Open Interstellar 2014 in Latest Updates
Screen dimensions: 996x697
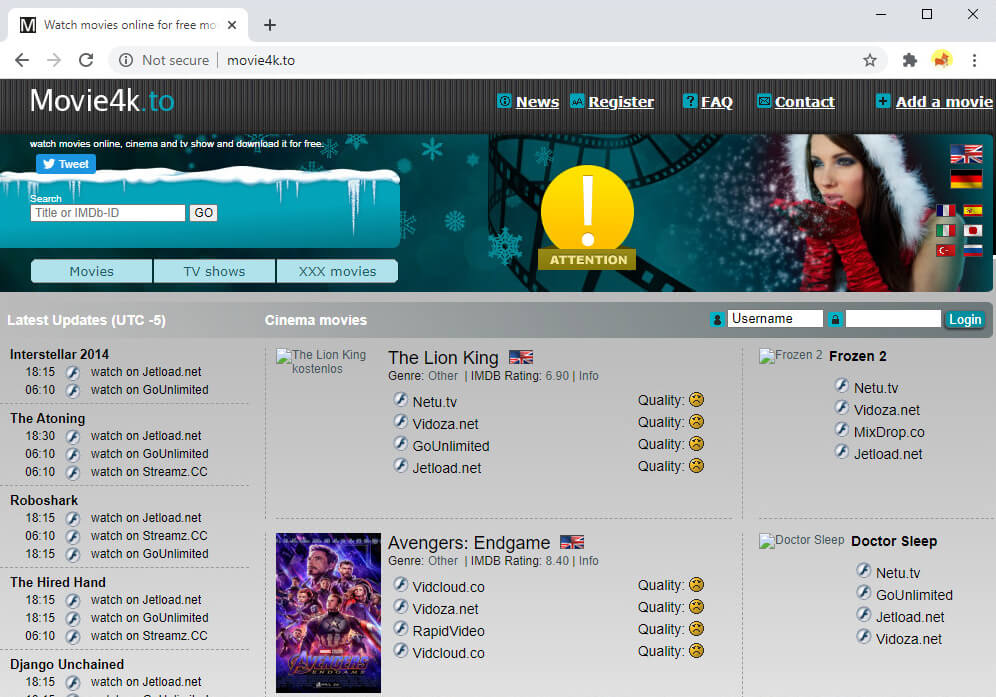click(x=59, y=355)
